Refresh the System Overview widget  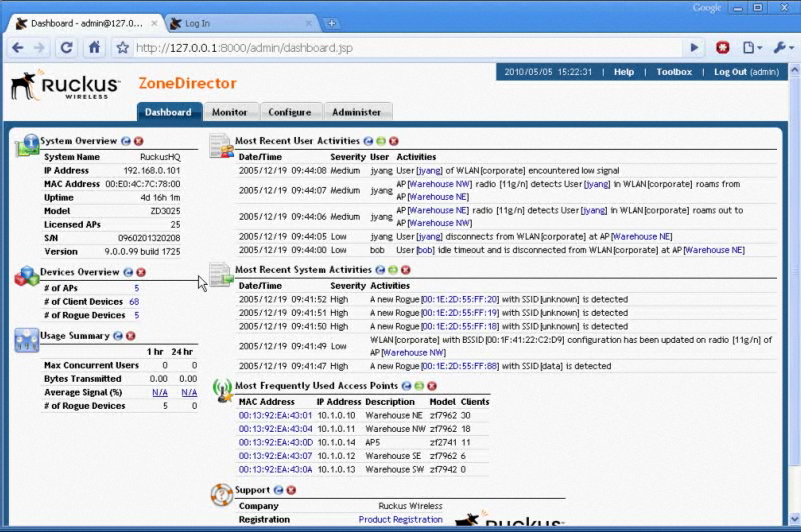[x=126, y=141]
